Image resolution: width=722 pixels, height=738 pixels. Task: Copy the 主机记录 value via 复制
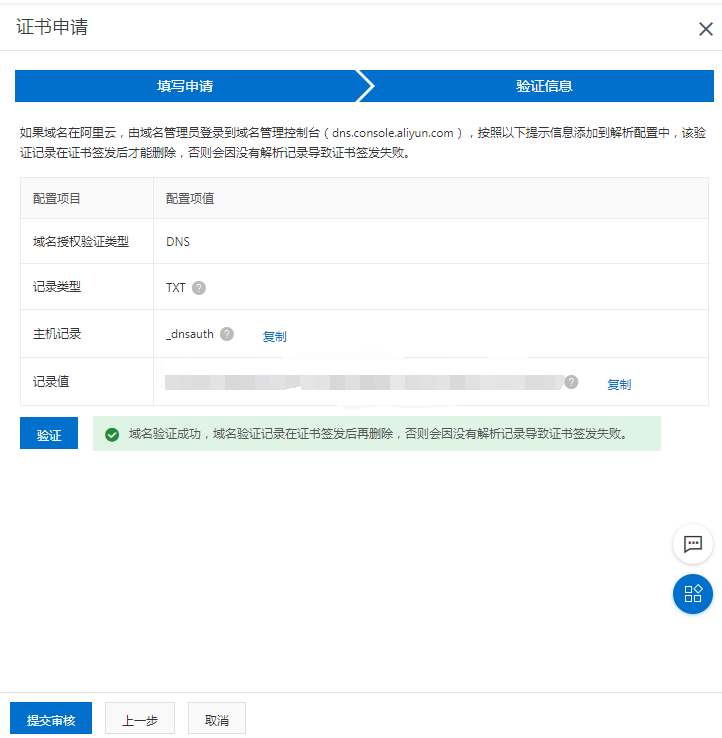click(274, 337)
